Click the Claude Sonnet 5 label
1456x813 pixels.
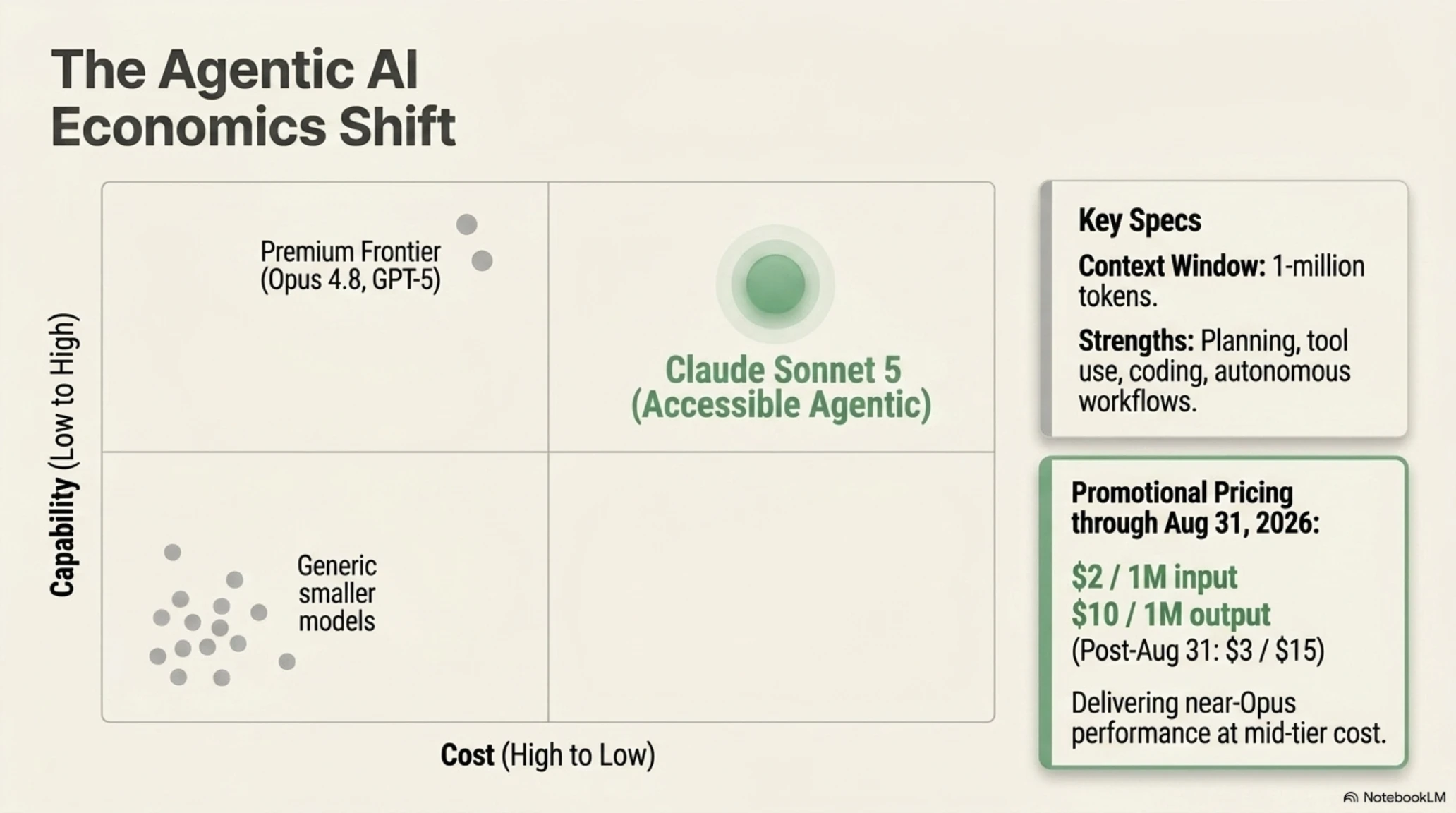(781, 387)
